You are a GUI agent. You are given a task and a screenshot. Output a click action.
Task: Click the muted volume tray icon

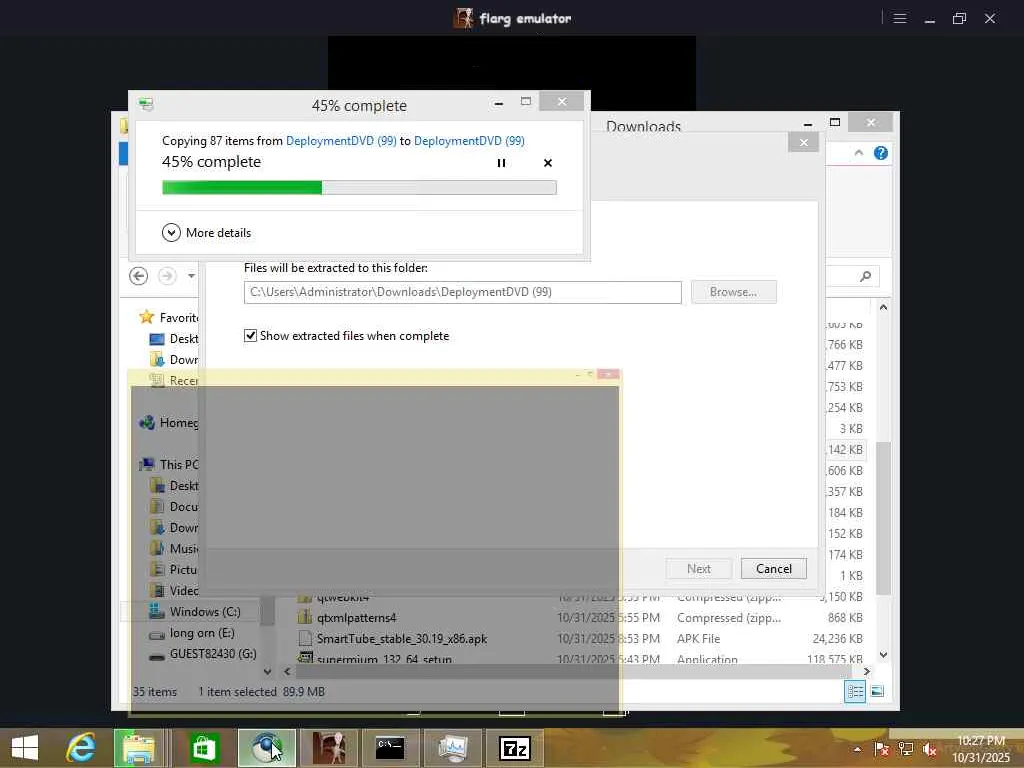pyautogui.click(x=929, y=749)
